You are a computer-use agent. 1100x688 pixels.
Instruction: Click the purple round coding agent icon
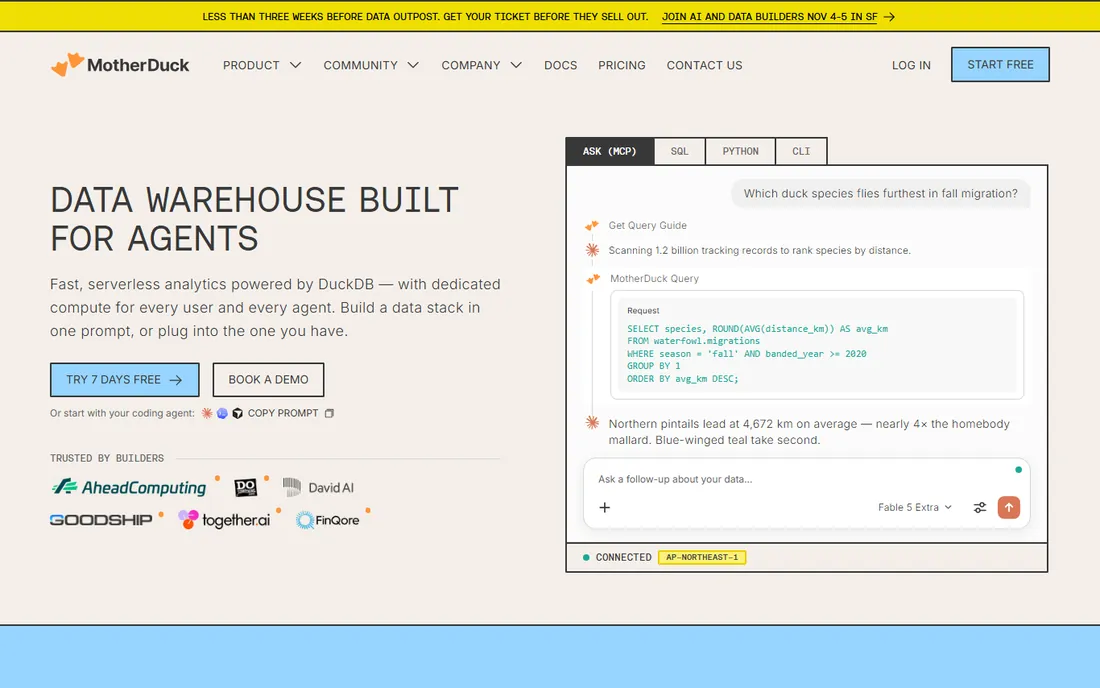pos(222,413)
